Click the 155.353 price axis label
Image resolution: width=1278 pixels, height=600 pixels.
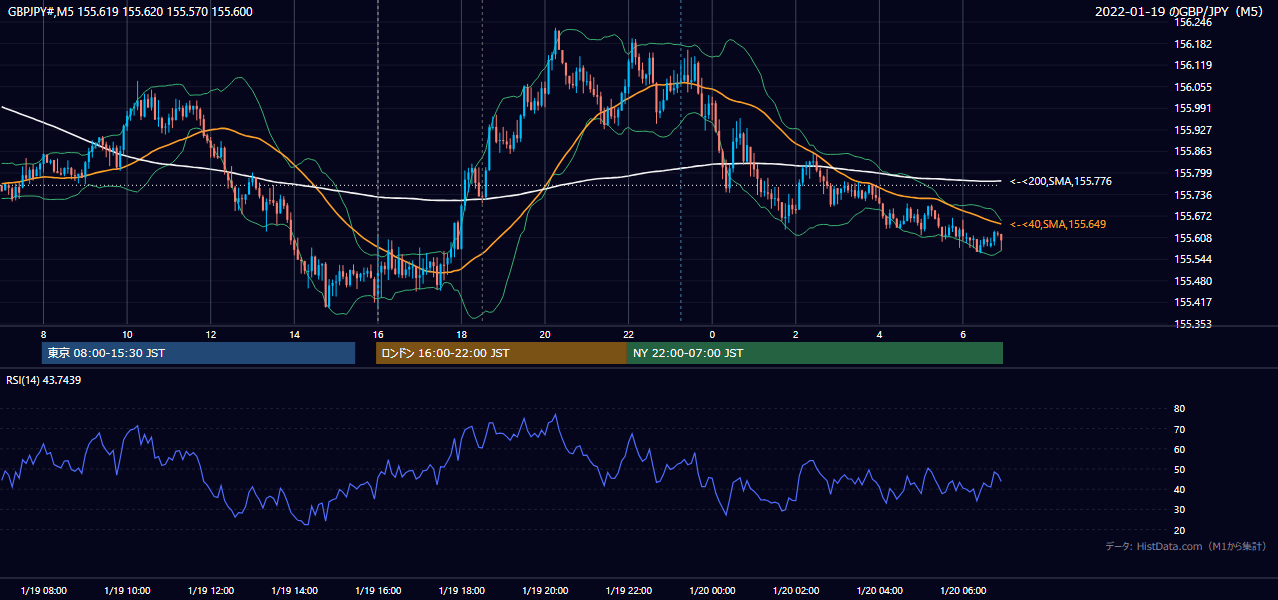point(1193,324)
